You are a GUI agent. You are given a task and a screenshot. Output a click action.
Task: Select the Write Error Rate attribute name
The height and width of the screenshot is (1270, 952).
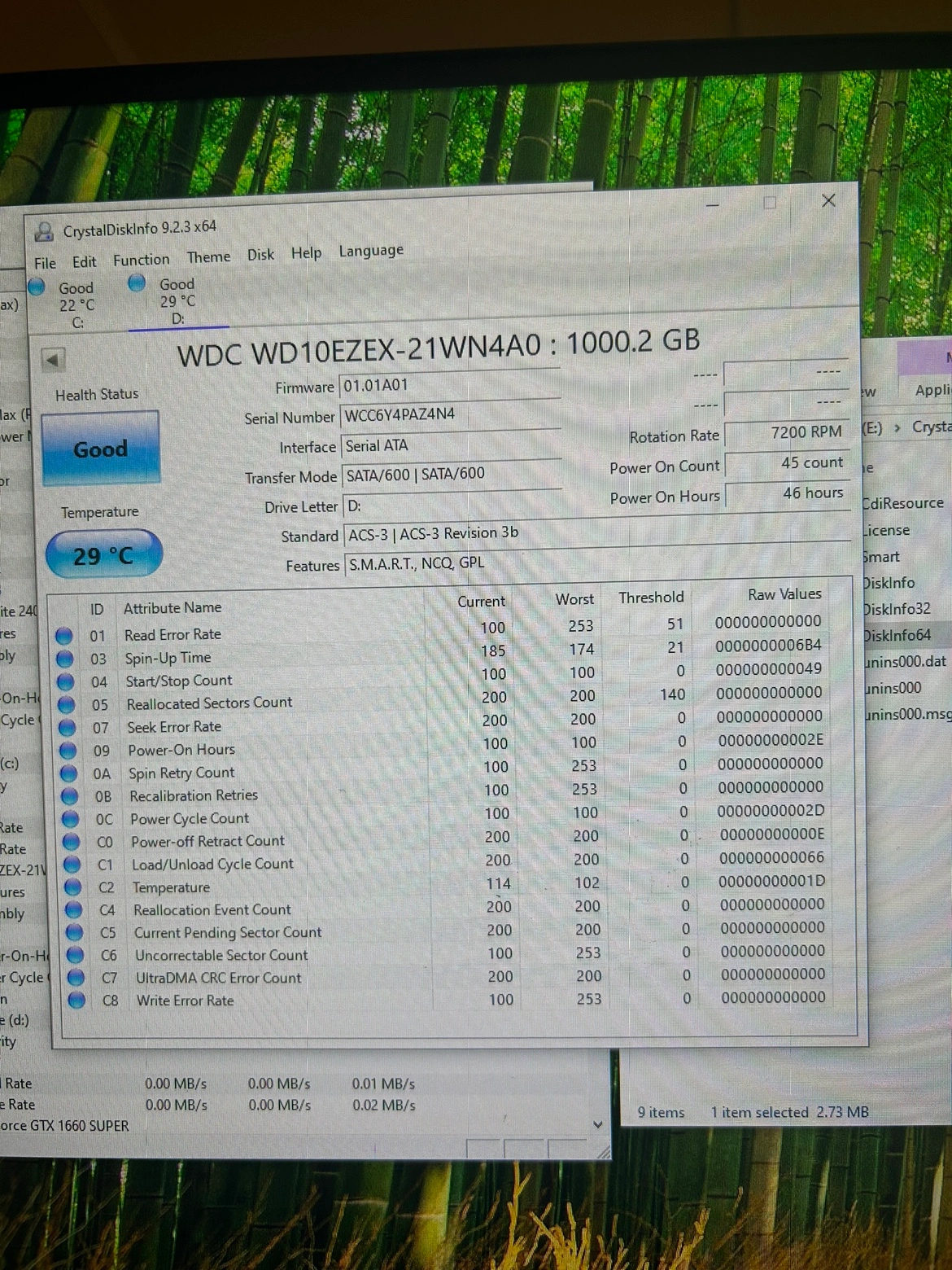(185, 1001)
